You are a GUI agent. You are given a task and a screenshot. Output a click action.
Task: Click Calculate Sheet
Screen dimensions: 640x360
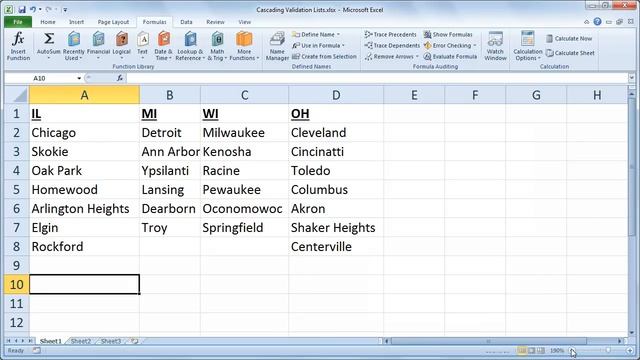click(570, 53)
